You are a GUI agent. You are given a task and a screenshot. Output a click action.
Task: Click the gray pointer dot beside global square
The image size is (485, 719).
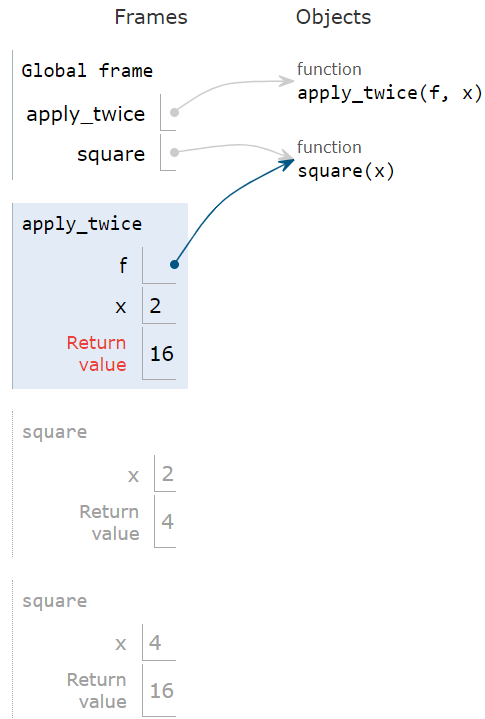[174, 152]
